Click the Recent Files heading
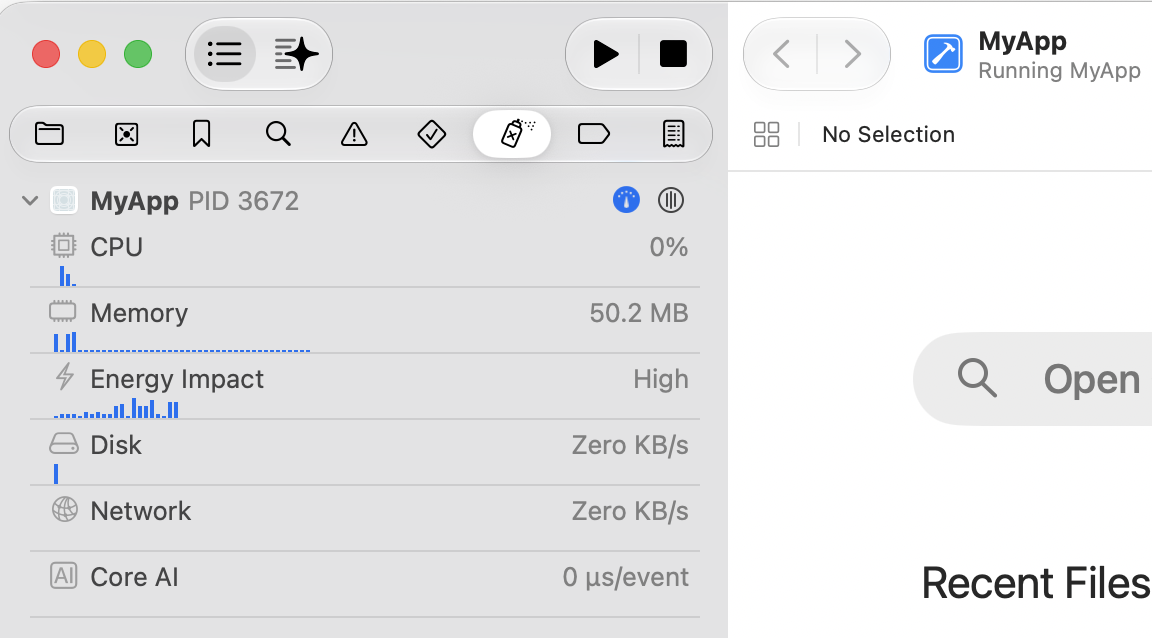Image resolution: width=1152 pixels, height=638 pixels. tap(1036, 584)
